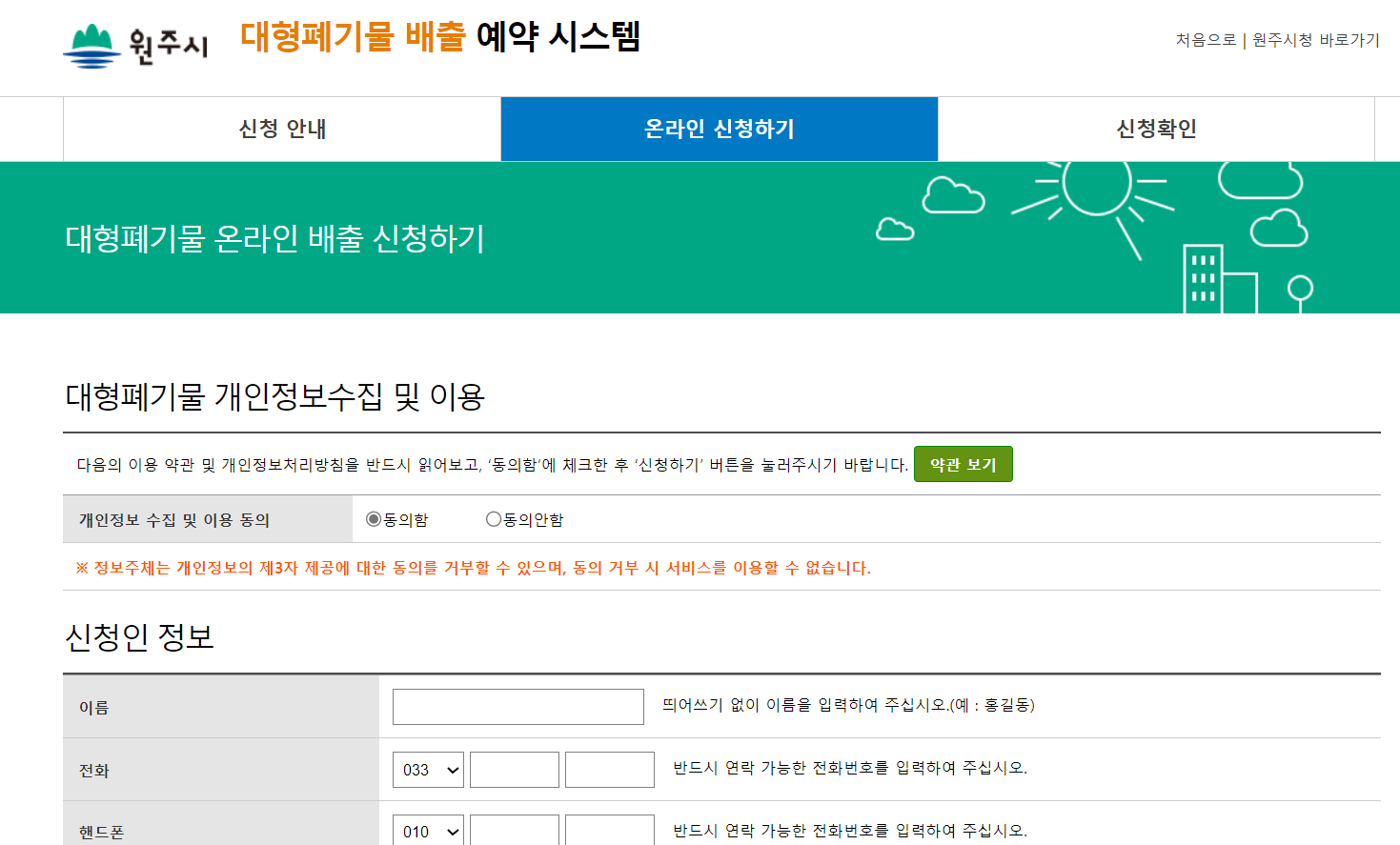1400x845 pixels.
Task: Click the last 전화 phone number field
Action: click(609, 770)
